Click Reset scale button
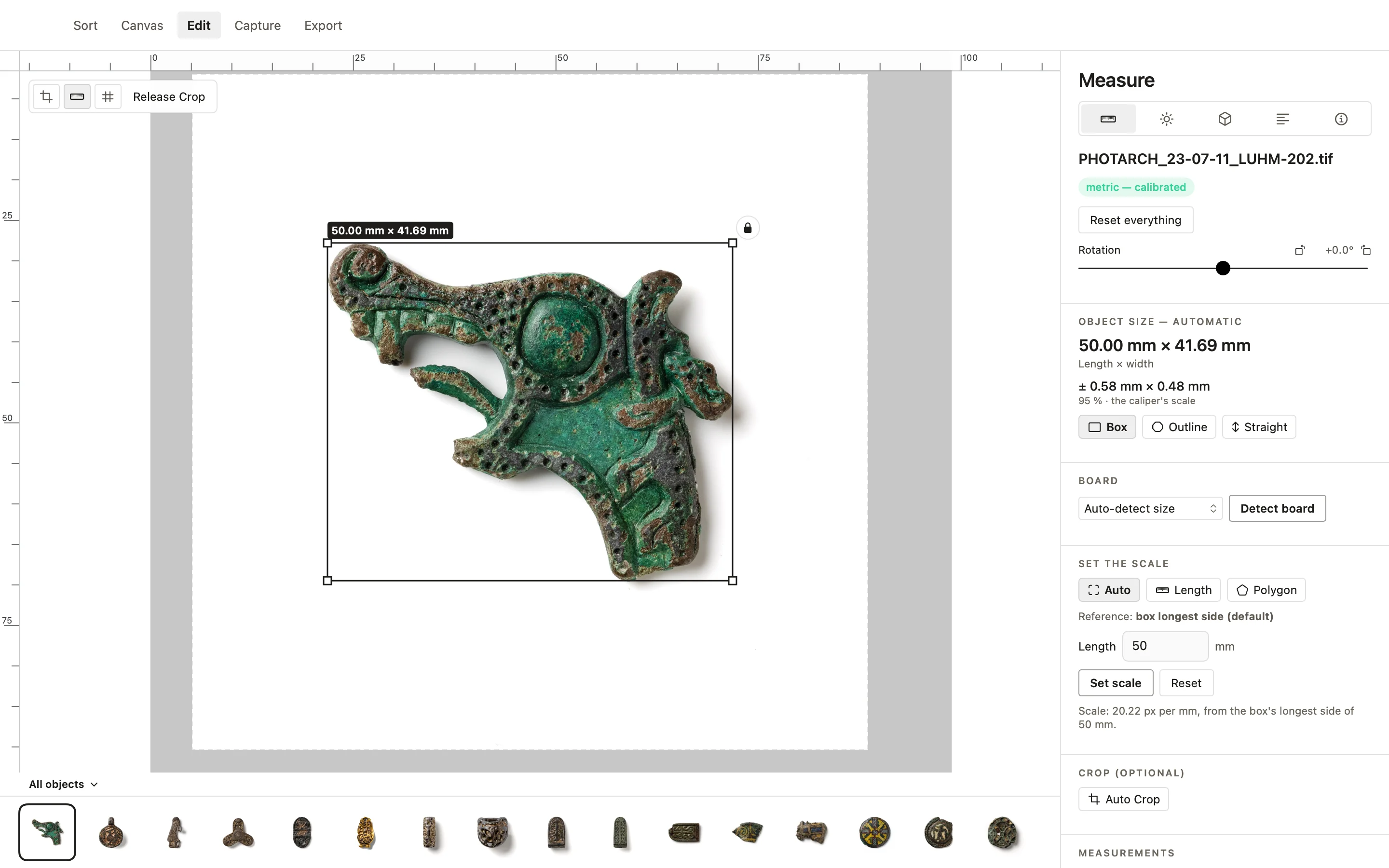1389x868 pixels. coord(1186,683)
